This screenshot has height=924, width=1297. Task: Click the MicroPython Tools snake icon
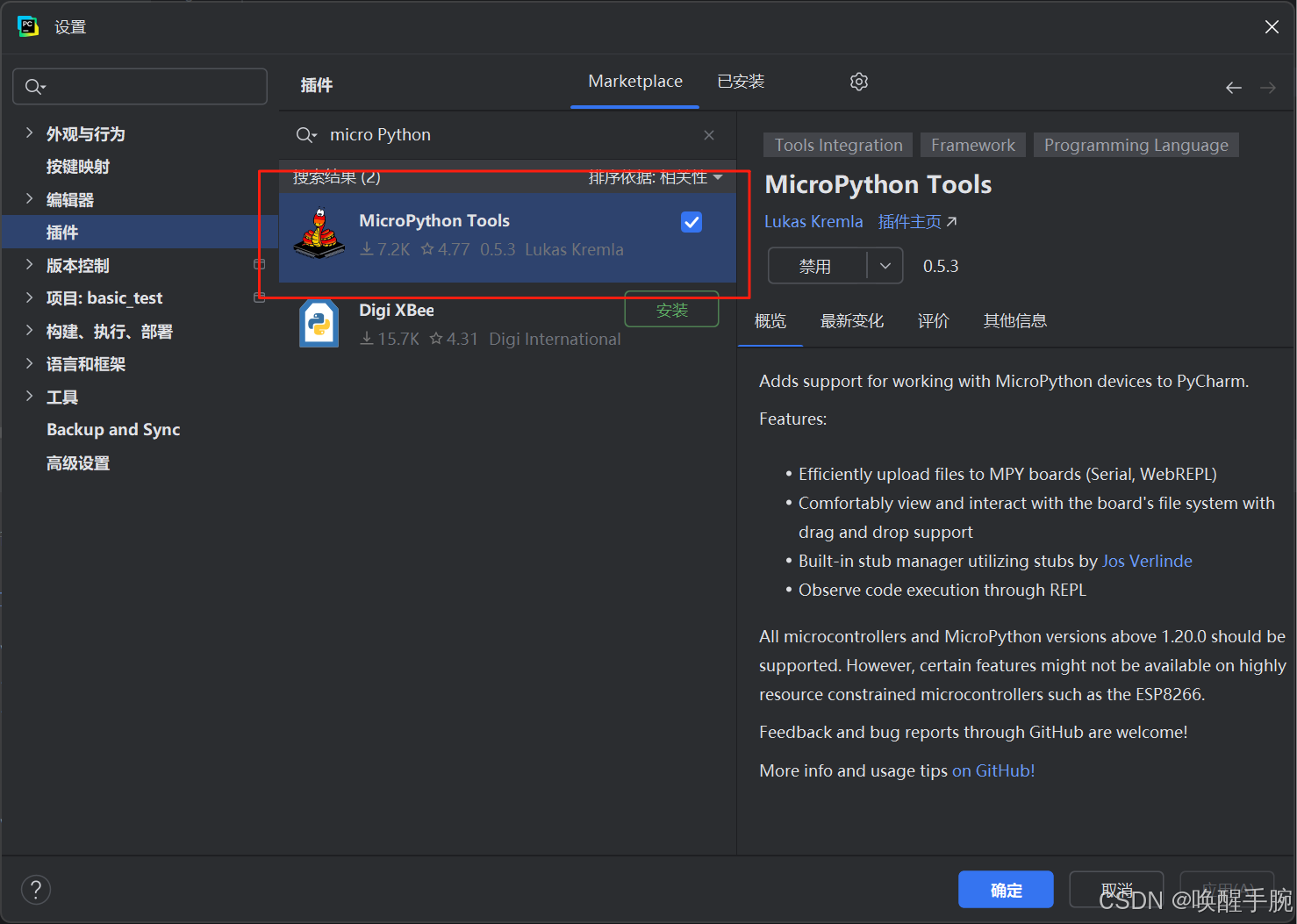pyautogui.click(x=319, y=233)
